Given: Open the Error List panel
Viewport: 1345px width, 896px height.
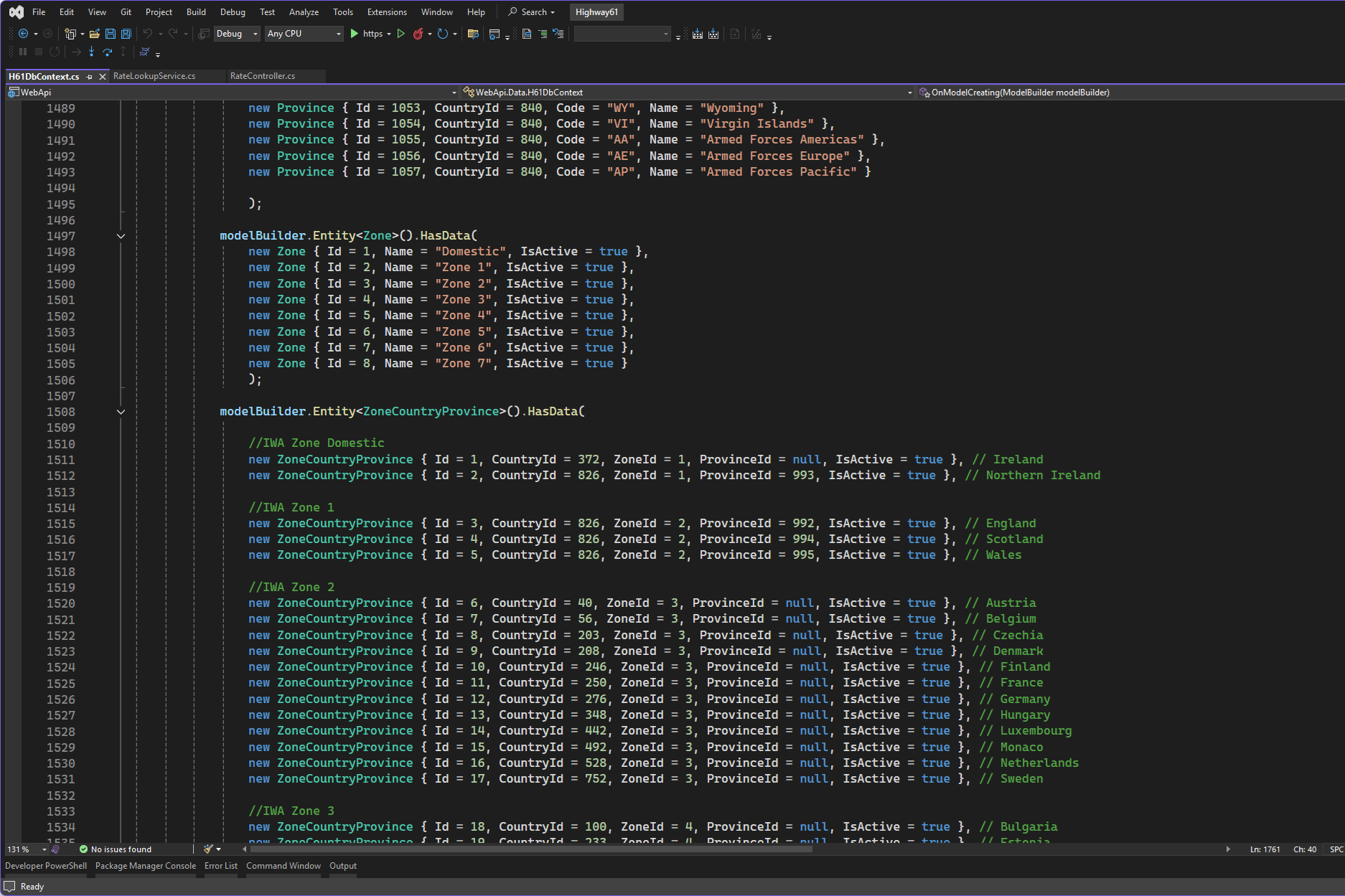Looking at the screenshot, I should [x=220, y=866].
